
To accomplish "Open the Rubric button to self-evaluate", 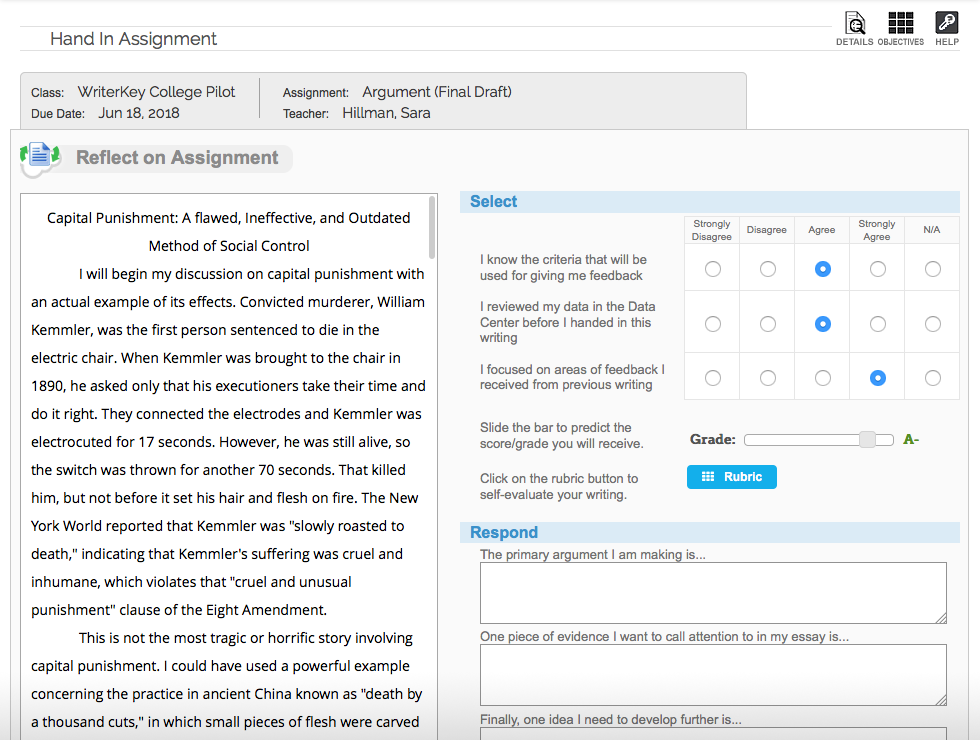I will click(731, 477).
